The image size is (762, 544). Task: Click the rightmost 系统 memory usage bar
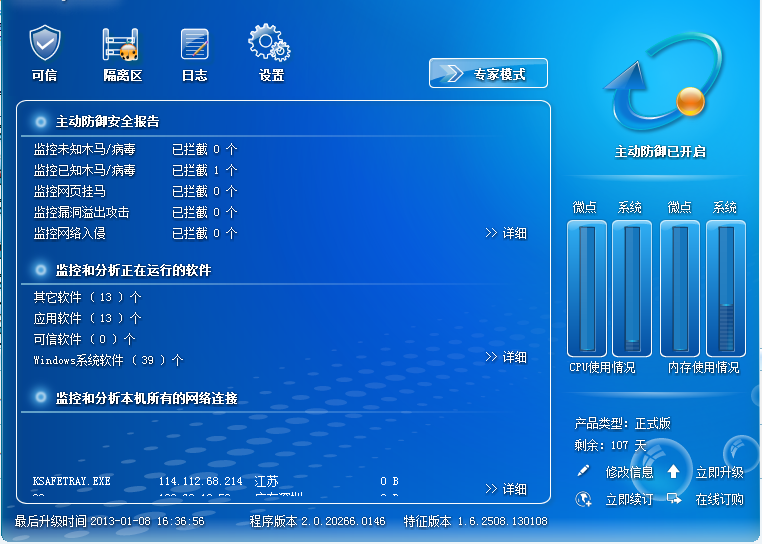(725, 288)
